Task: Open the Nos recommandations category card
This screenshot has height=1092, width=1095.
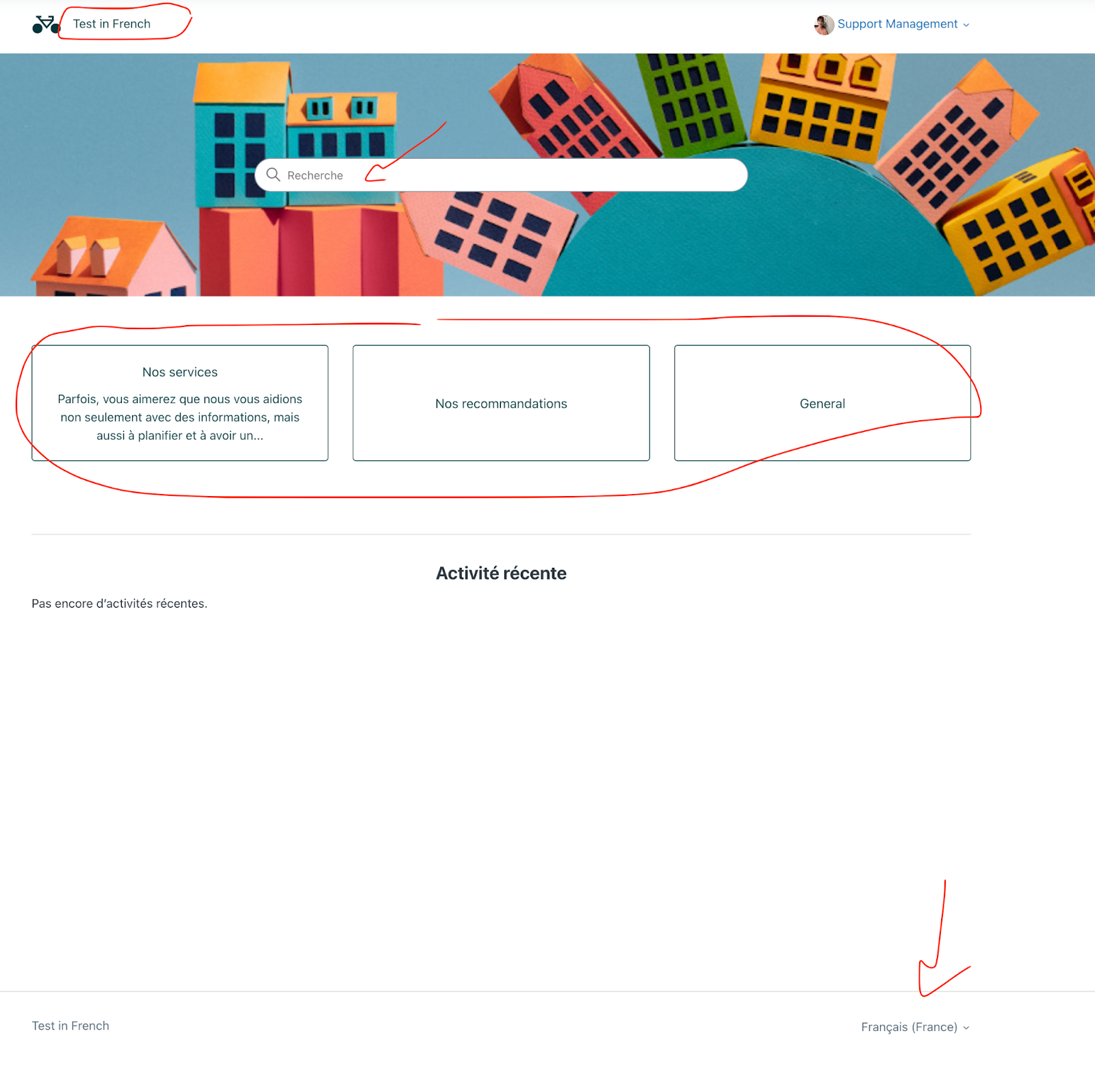Action: (x=501, y=403)
